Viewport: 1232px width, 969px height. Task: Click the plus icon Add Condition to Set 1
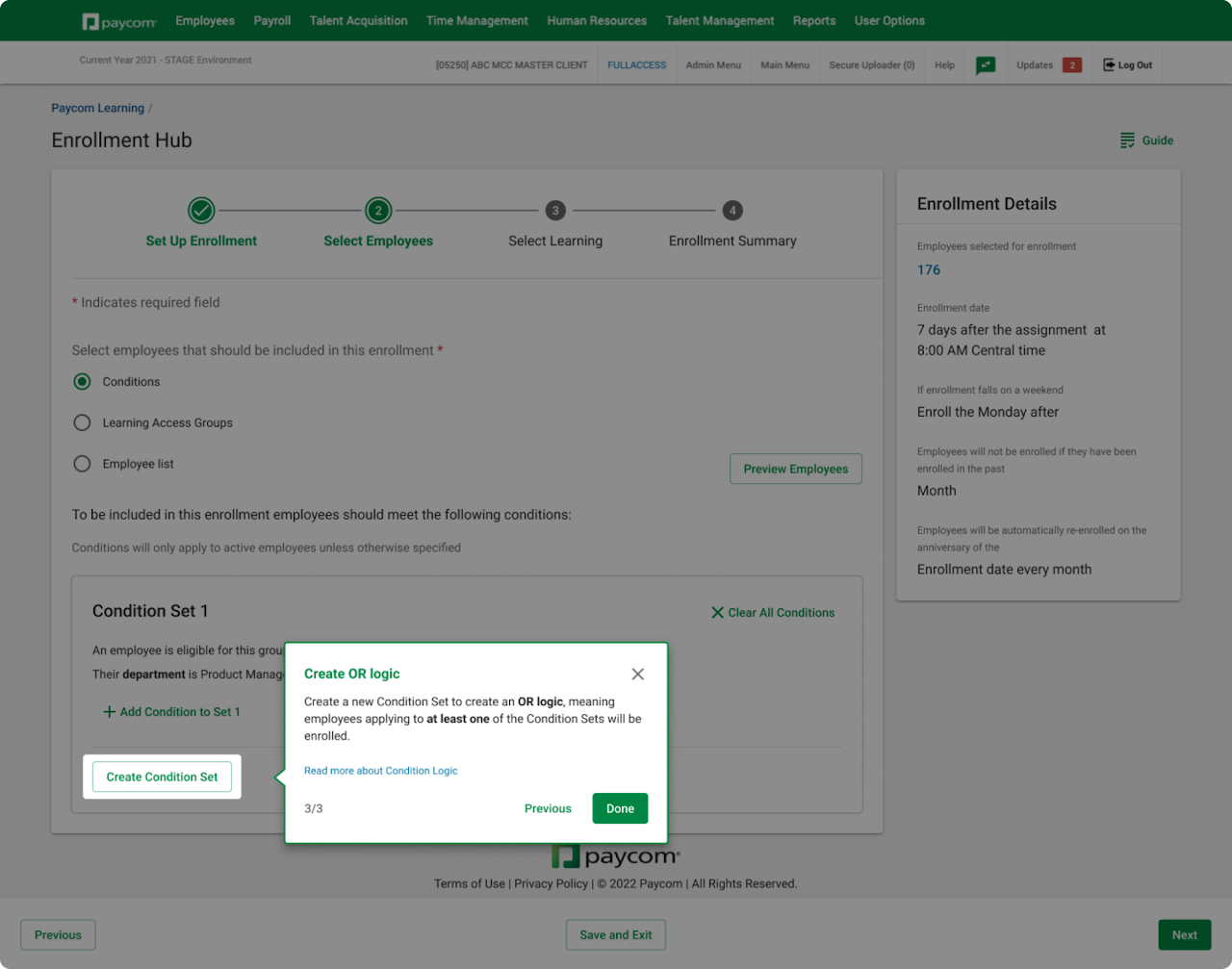pos(109,712)
